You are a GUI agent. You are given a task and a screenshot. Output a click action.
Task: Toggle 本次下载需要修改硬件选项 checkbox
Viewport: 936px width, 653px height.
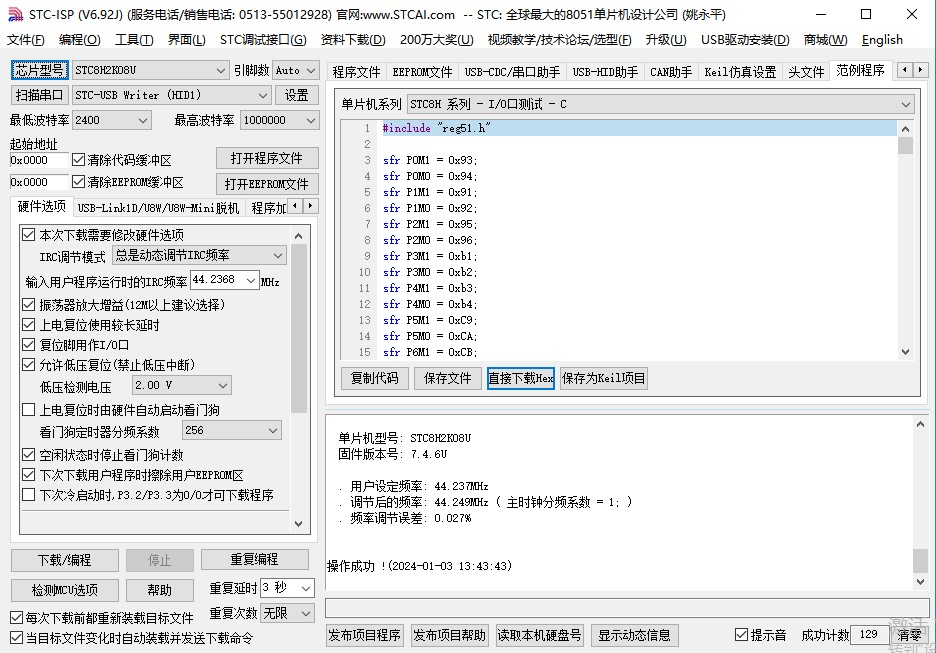28,235
